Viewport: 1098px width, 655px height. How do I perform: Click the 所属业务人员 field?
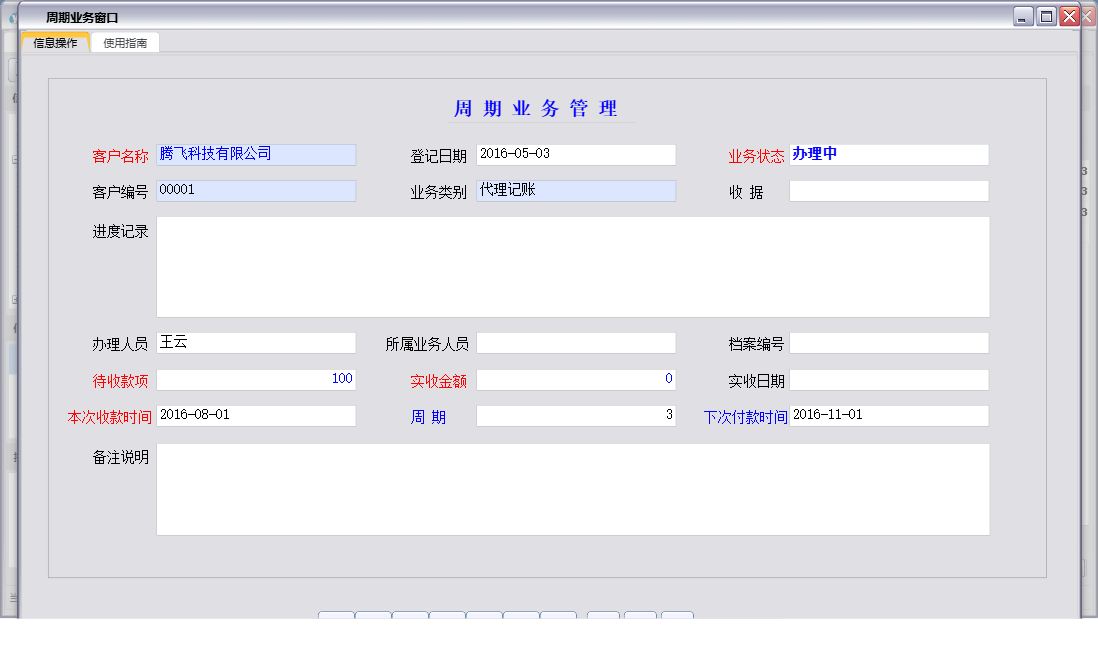575,342
